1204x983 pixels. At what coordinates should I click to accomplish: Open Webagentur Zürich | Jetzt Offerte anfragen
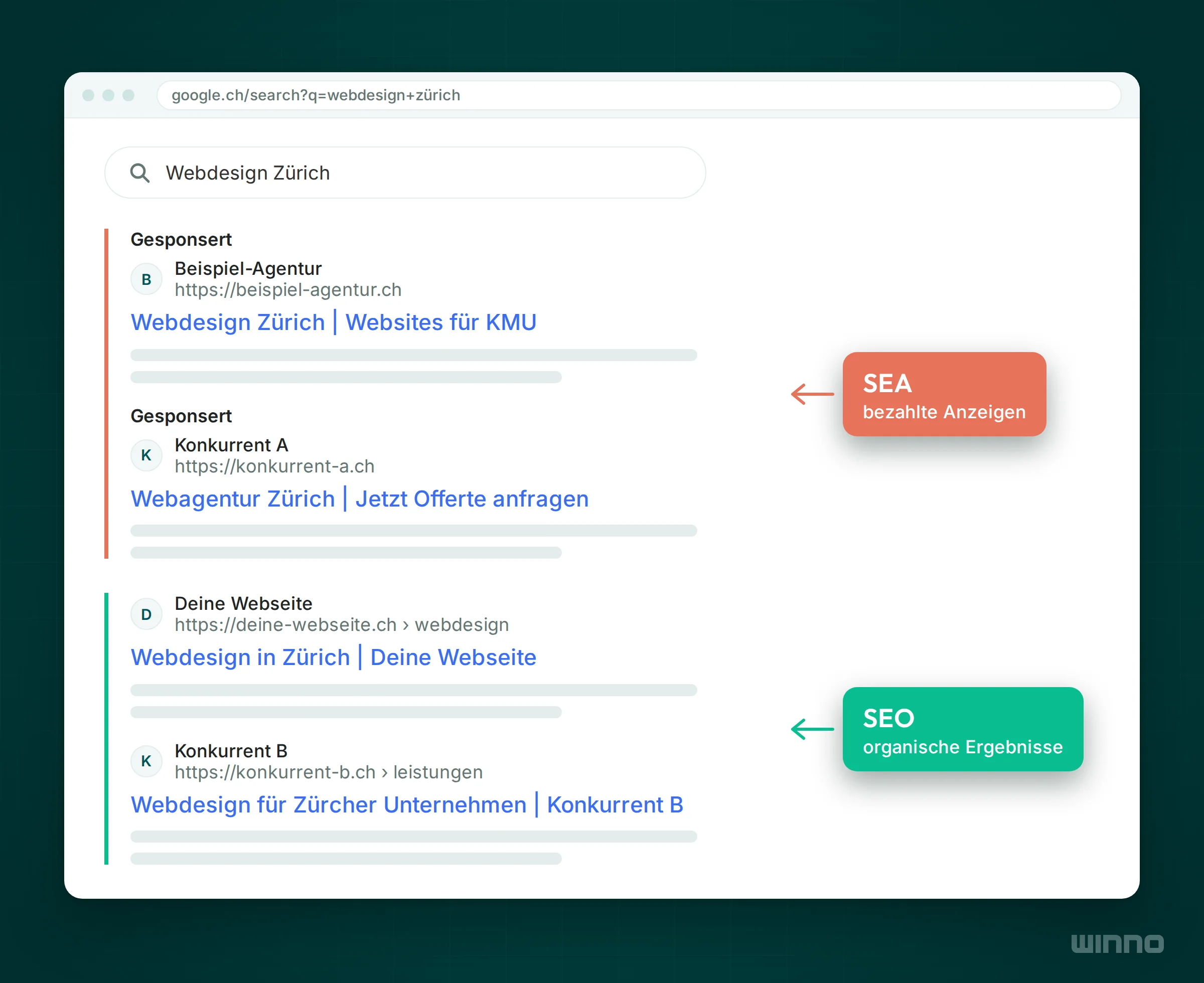pos(360,499)
